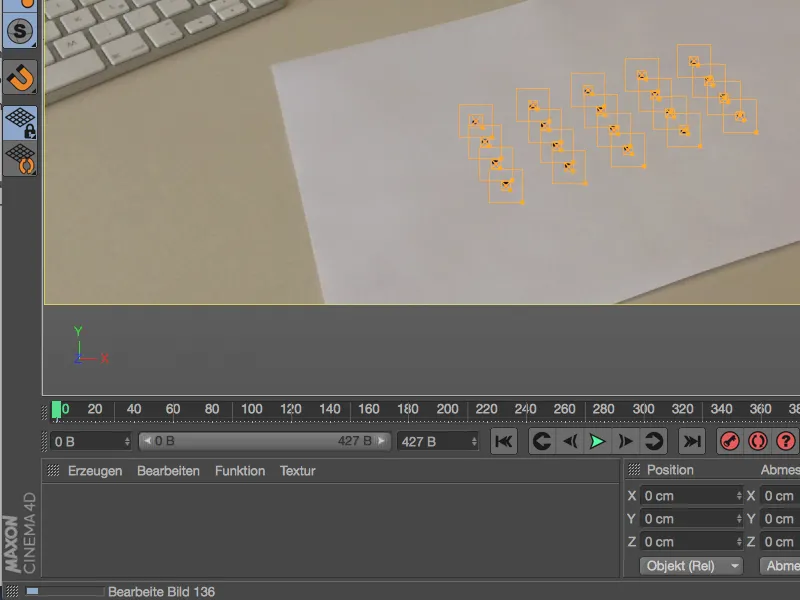Click the 427 B field's stepper arrows
The height and width of the screenshot is (600, 800).
(x=474, y=441)
